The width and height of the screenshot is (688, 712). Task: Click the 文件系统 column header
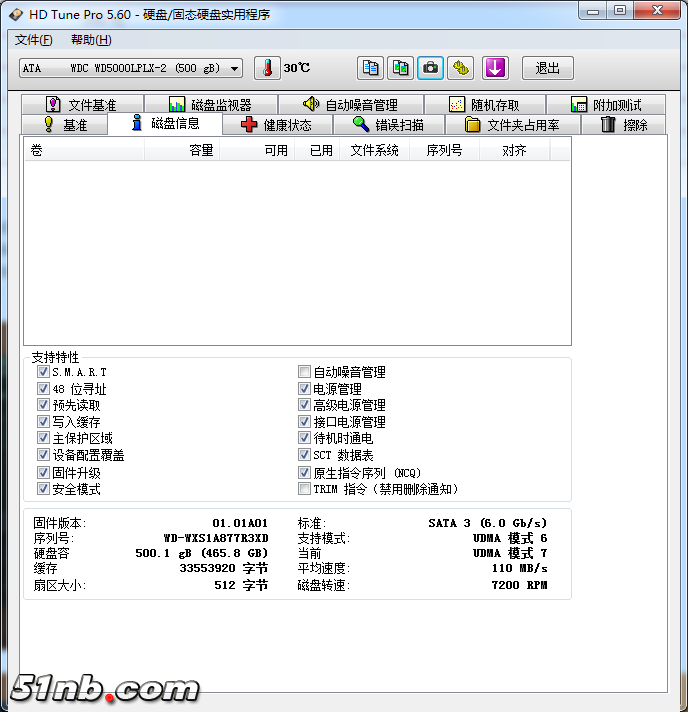(x=374, y=150)
